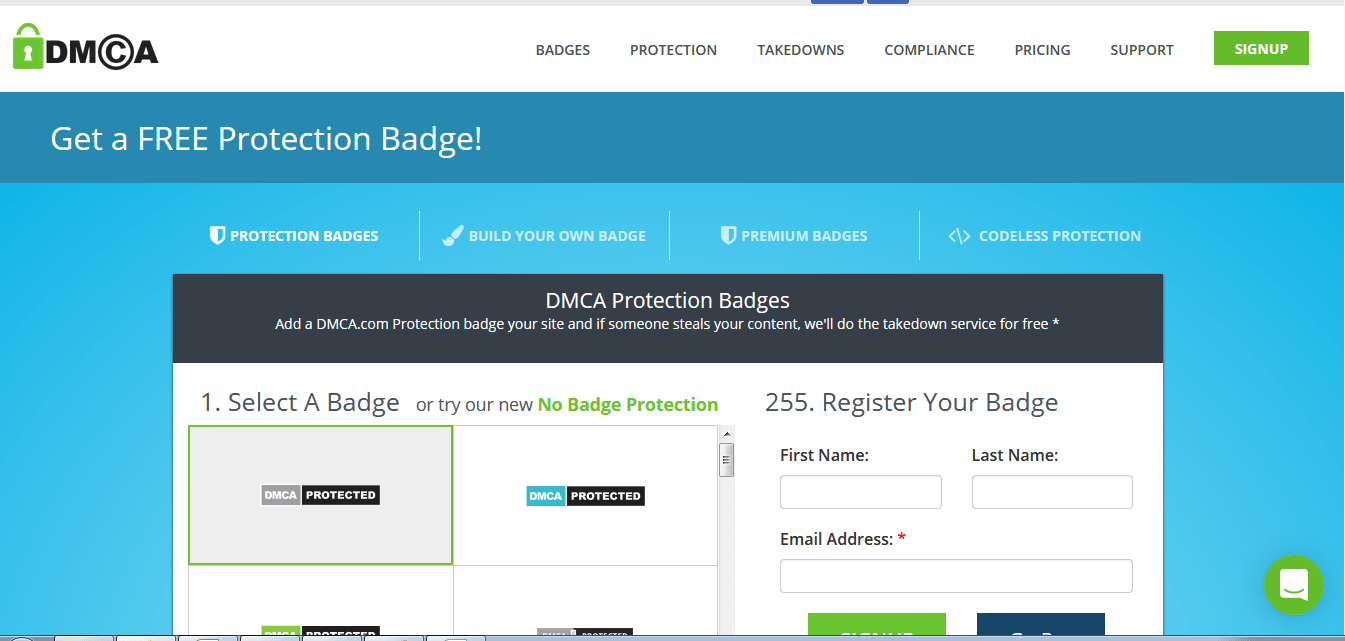The width and height of the screenshot is (1345, 641).
Task: Go to Takedowns page
Action: (x=801, y=50)
